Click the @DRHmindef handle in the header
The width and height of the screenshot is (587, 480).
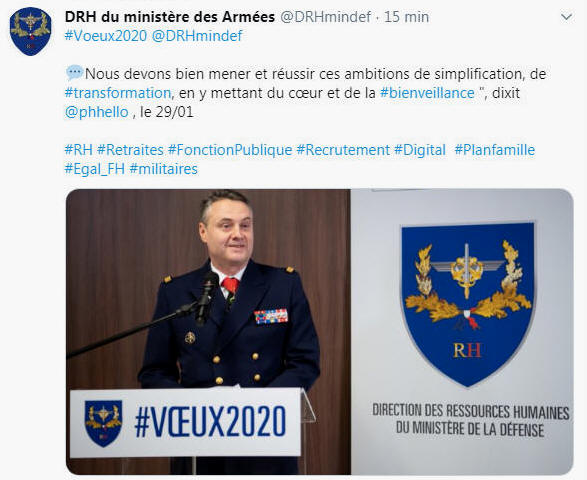(x=326, y=17)
